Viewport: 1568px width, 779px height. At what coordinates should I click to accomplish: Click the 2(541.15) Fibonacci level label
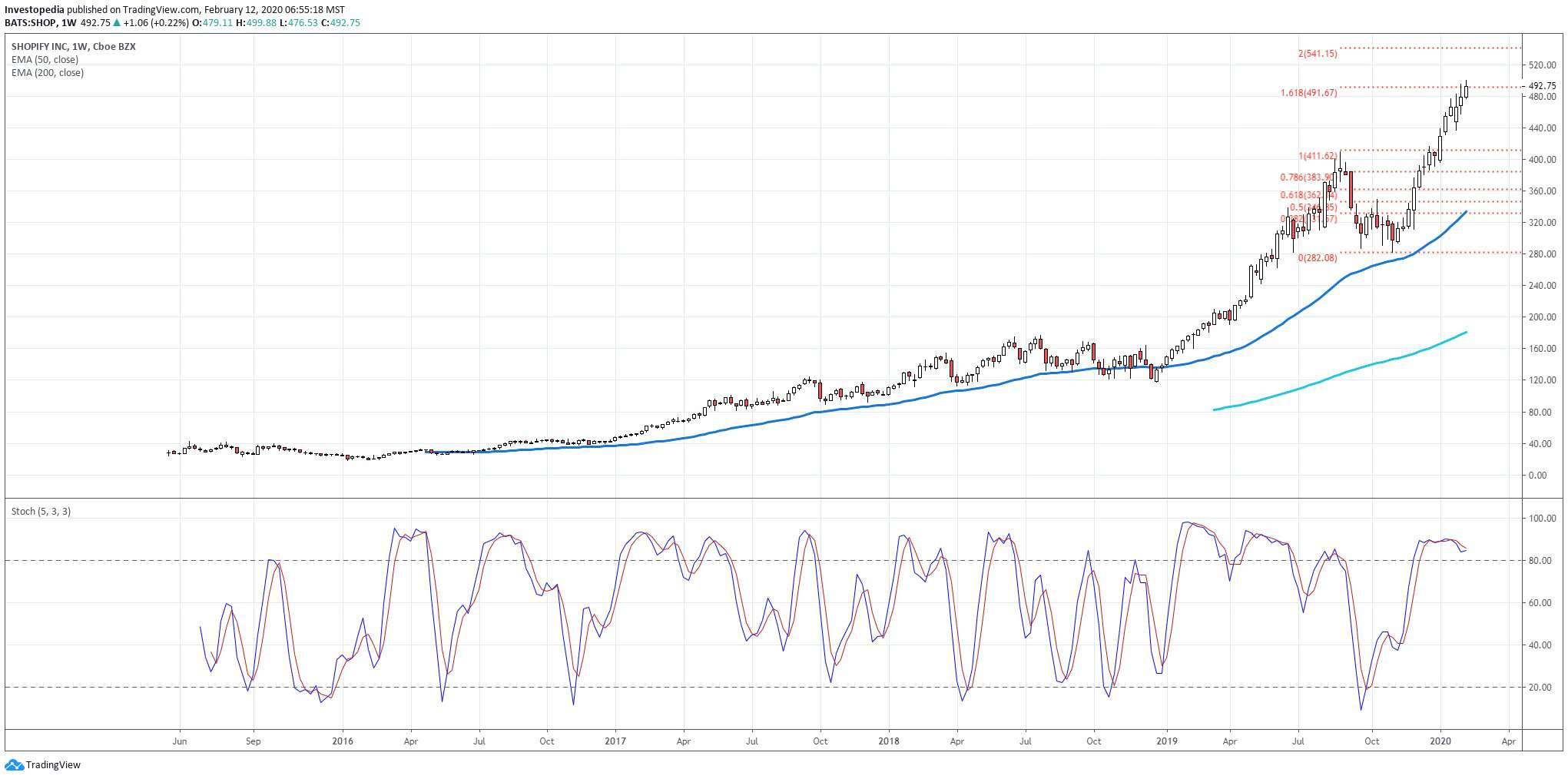click(1317, 54)
